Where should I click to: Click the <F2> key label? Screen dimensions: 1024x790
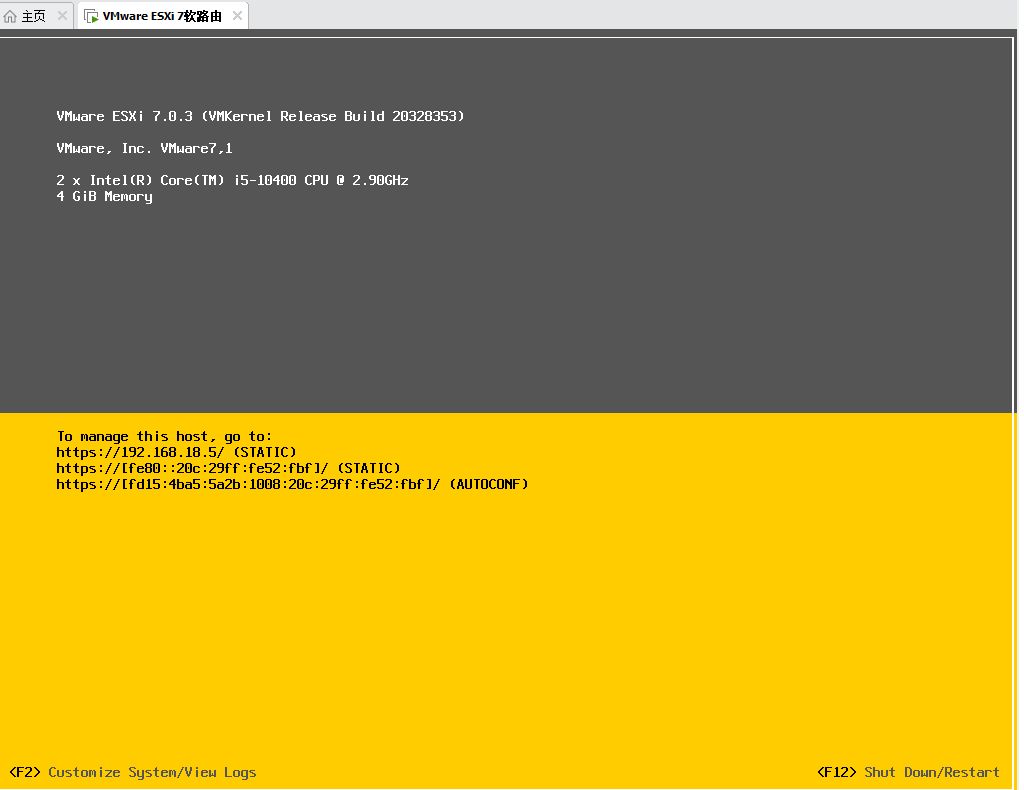click(25, 772)
